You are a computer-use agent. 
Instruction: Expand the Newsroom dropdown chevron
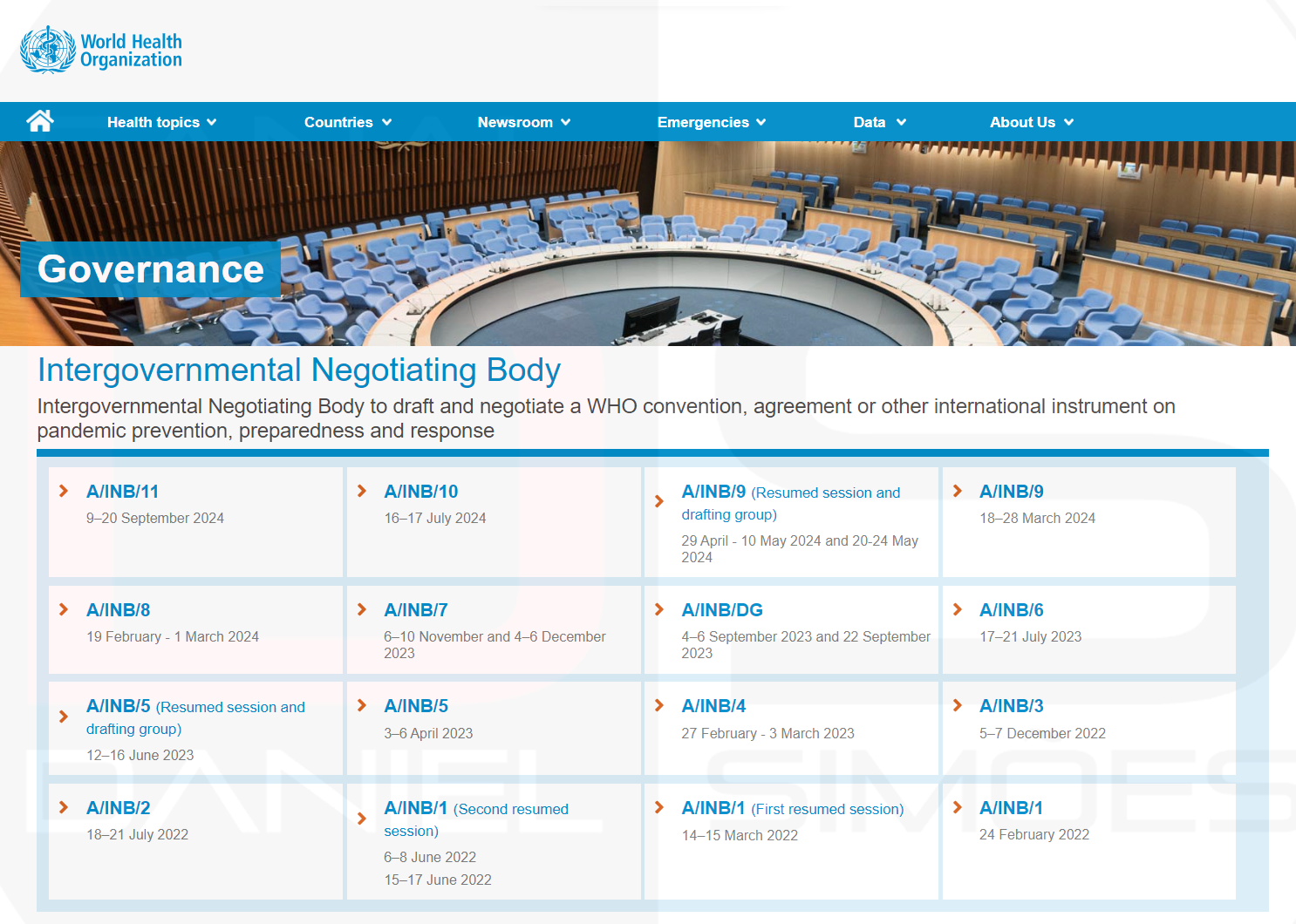pos(566,123)
